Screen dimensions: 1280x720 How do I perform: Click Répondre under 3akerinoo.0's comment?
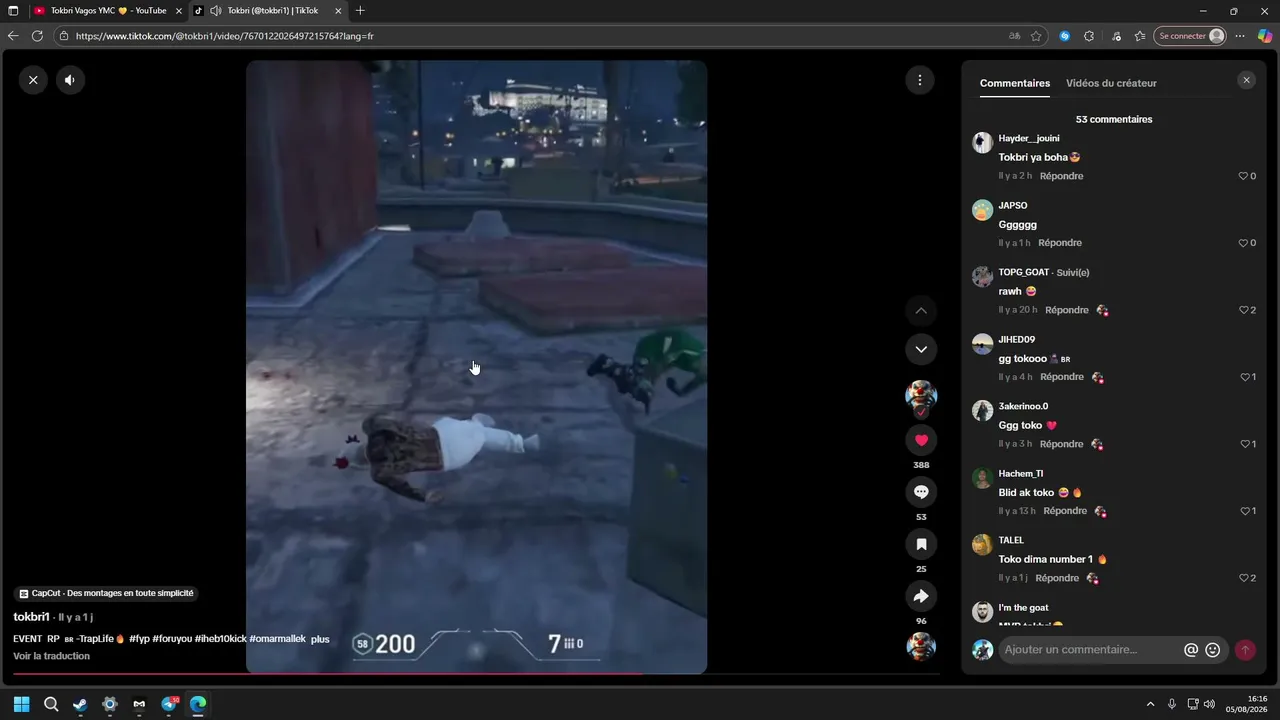pos(1062,444)
